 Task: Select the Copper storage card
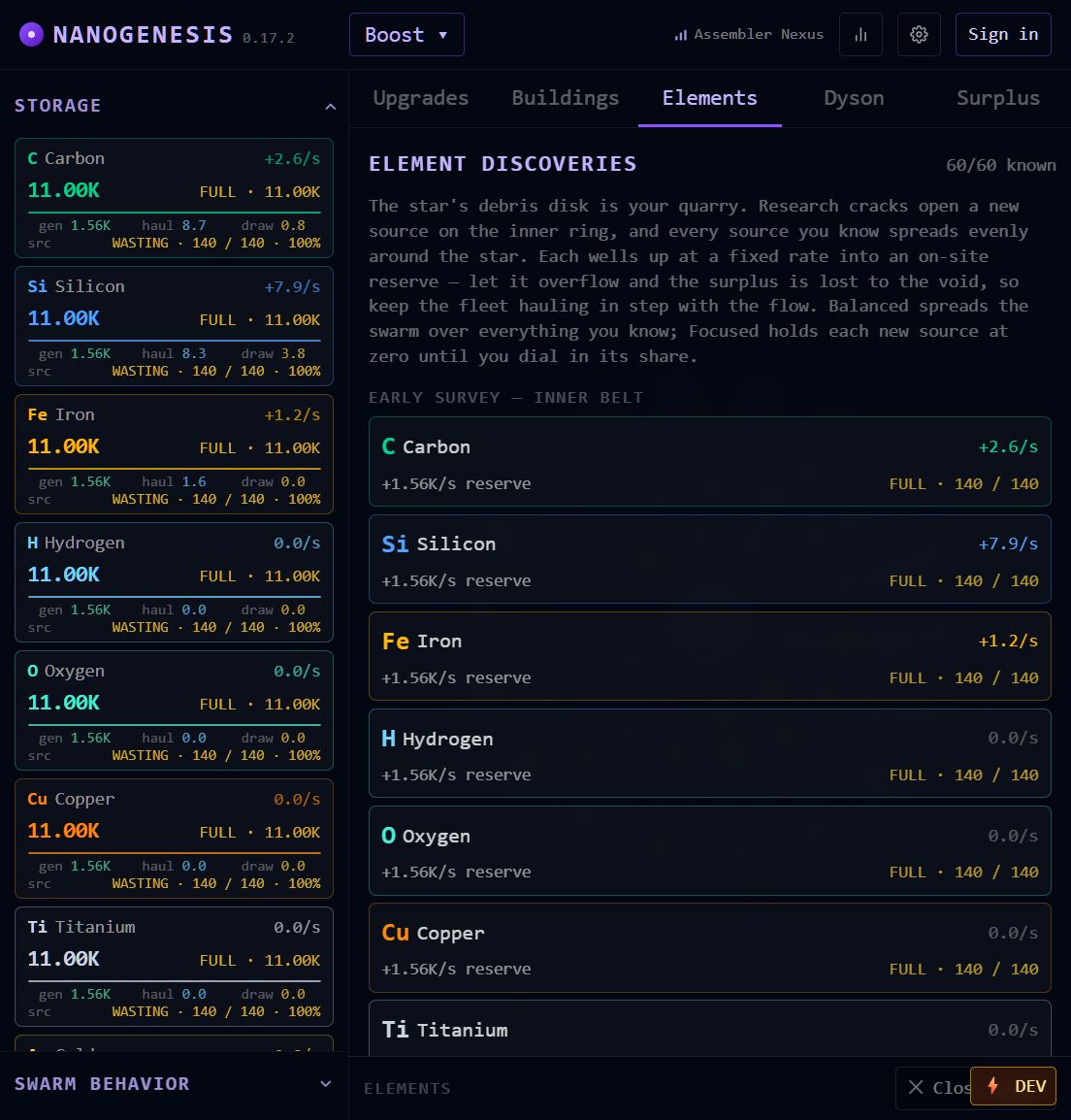click(x=175, y=839)
